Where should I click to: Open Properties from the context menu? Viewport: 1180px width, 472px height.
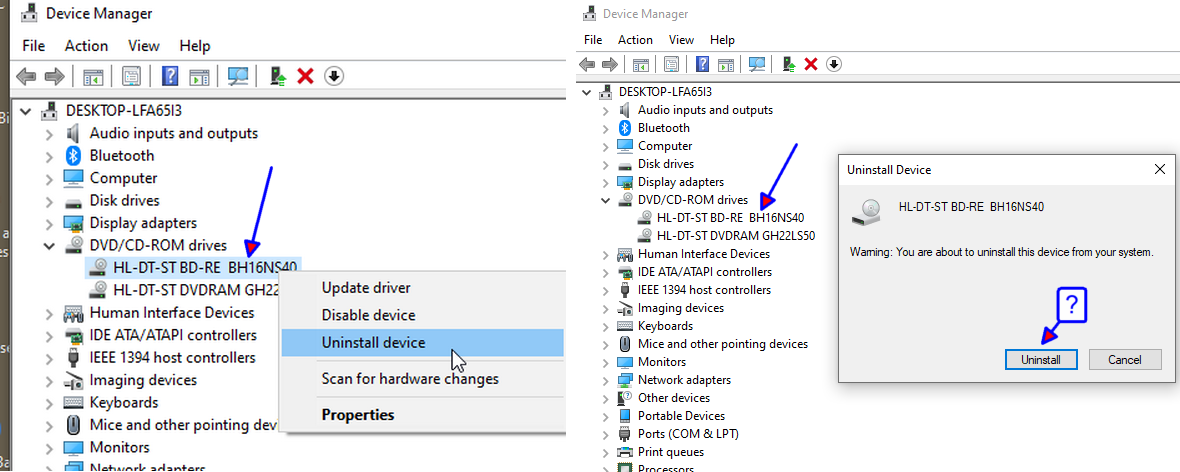tap(358, 415)
